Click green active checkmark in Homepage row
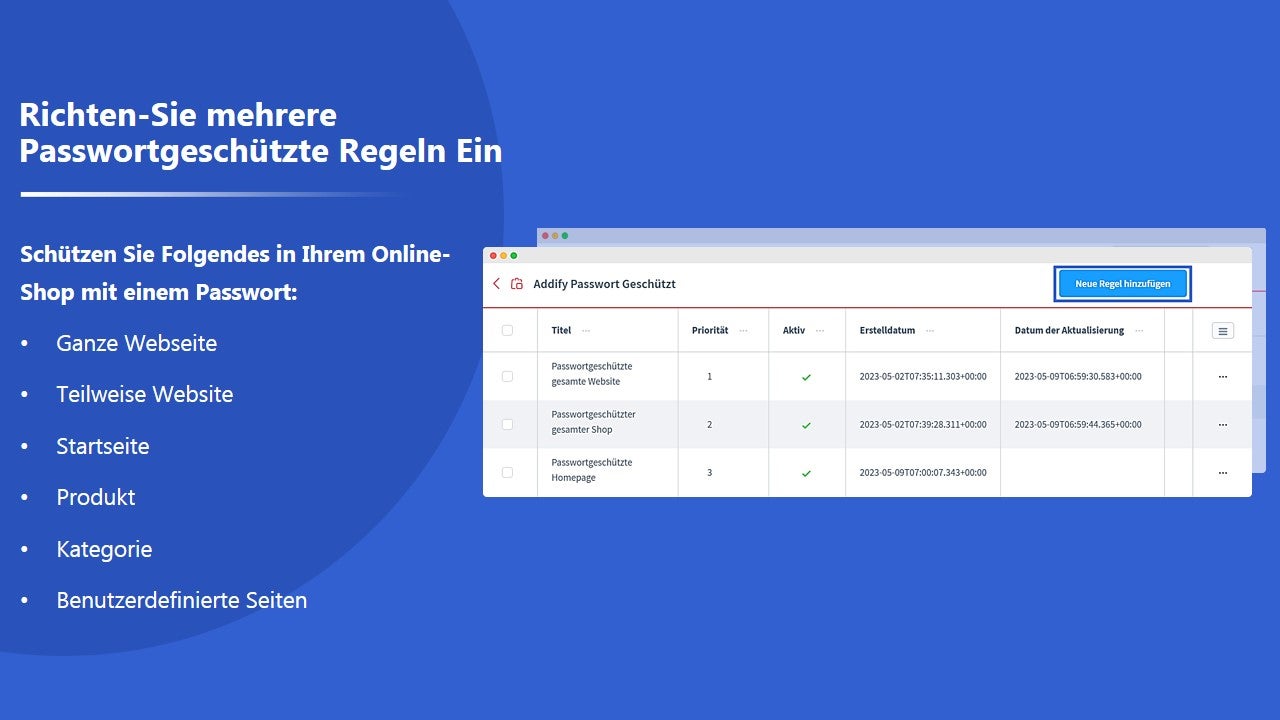The image size is (1280, 720). tap(806, 473)
